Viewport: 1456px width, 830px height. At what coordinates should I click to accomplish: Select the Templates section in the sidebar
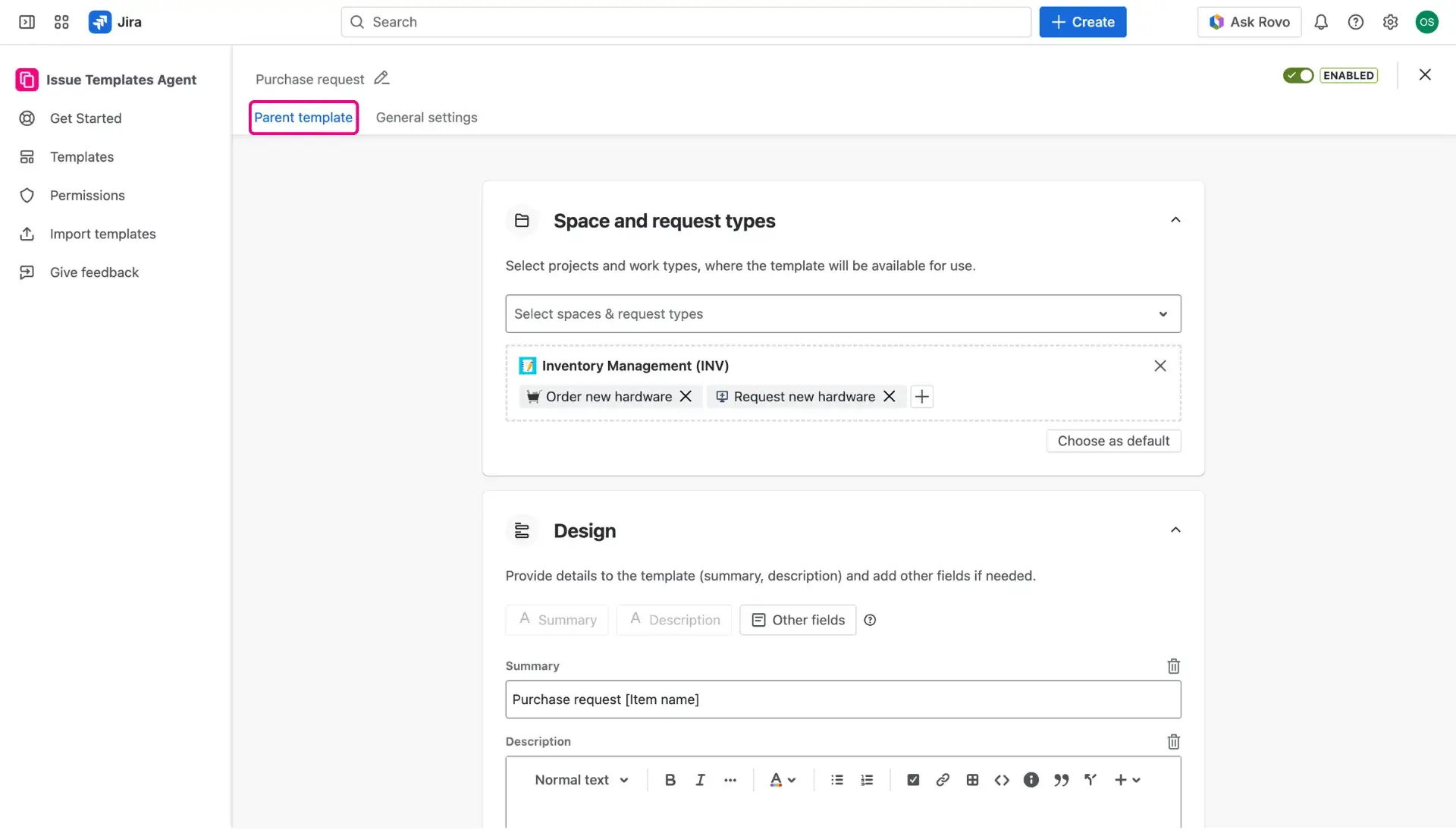(x=81, y=157)
